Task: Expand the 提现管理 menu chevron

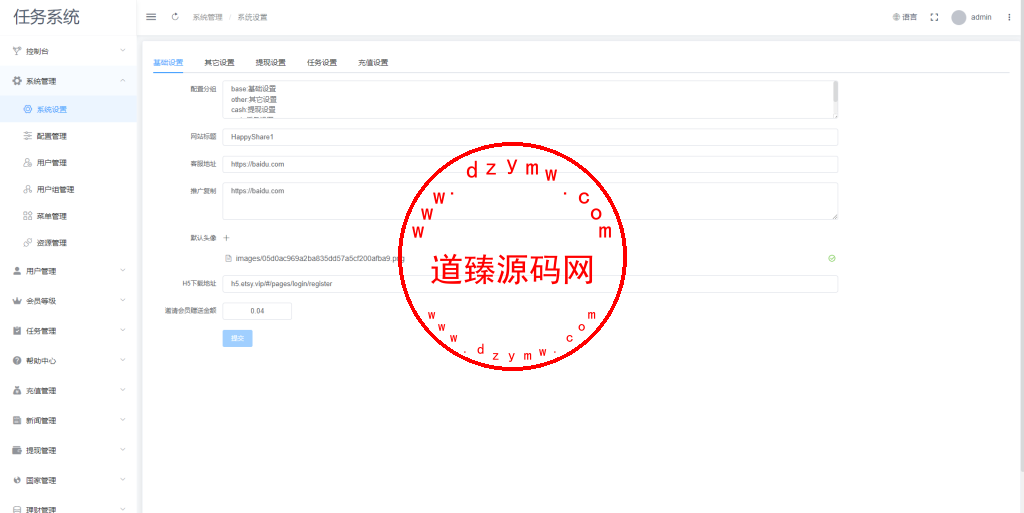Action: [123, 450]
